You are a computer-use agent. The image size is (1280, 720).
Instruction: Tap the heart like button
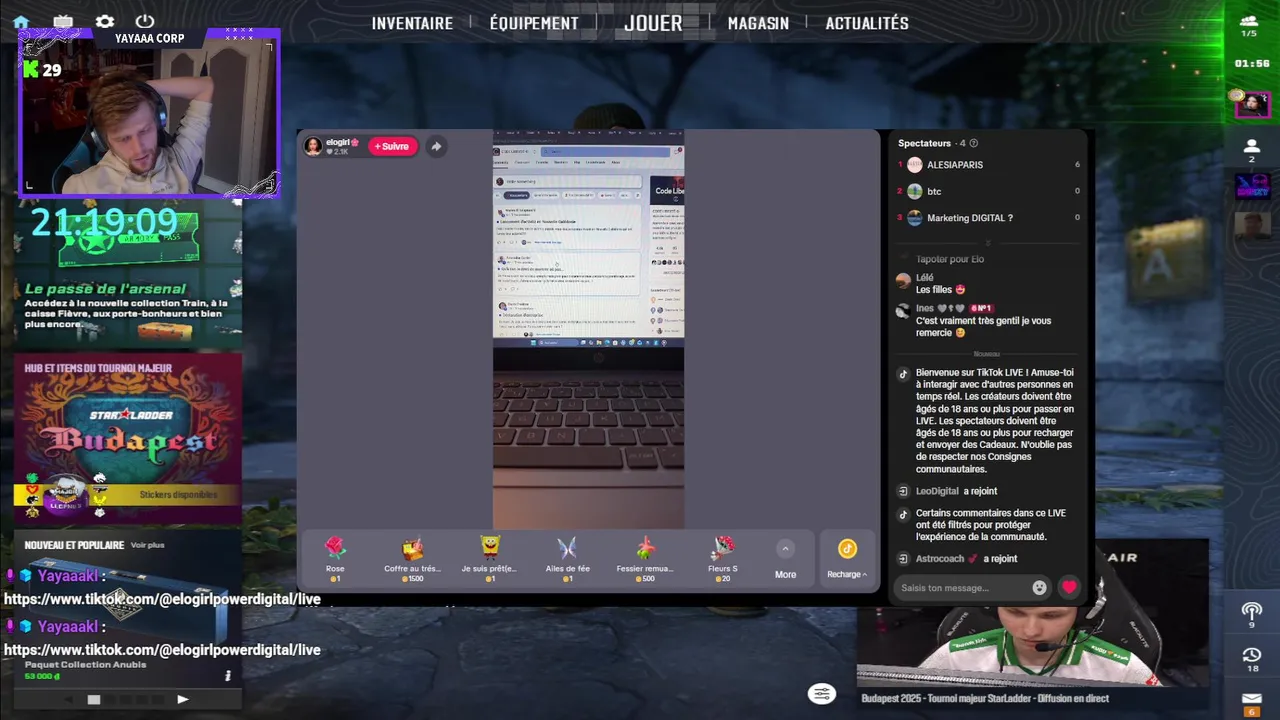pos(1069,588)
